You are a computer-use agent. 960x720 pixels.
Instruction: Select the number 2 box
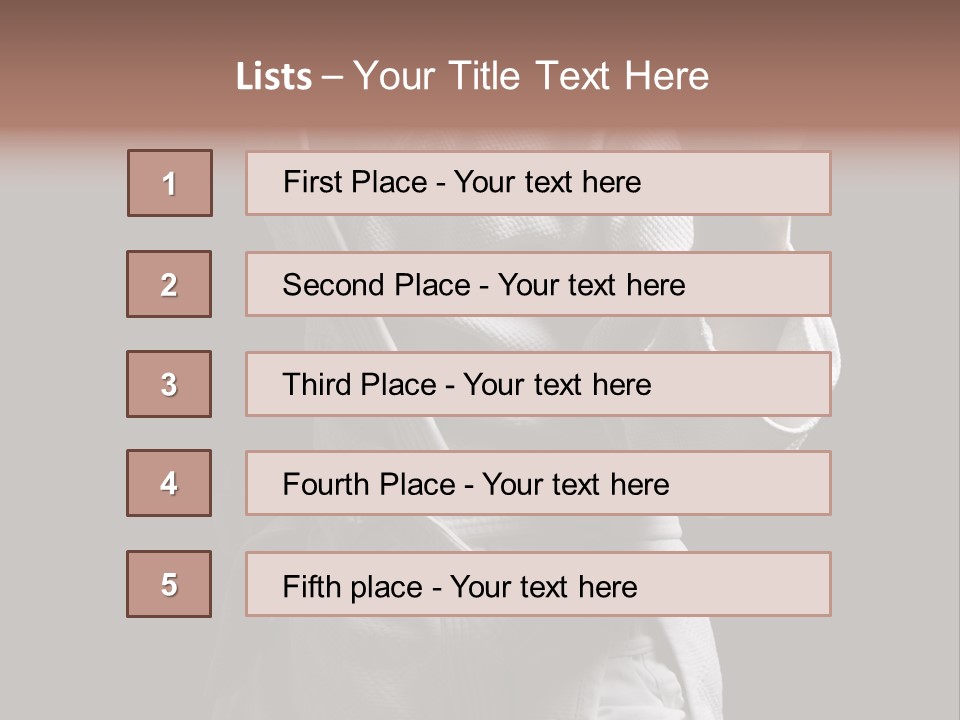coord(169,284)
